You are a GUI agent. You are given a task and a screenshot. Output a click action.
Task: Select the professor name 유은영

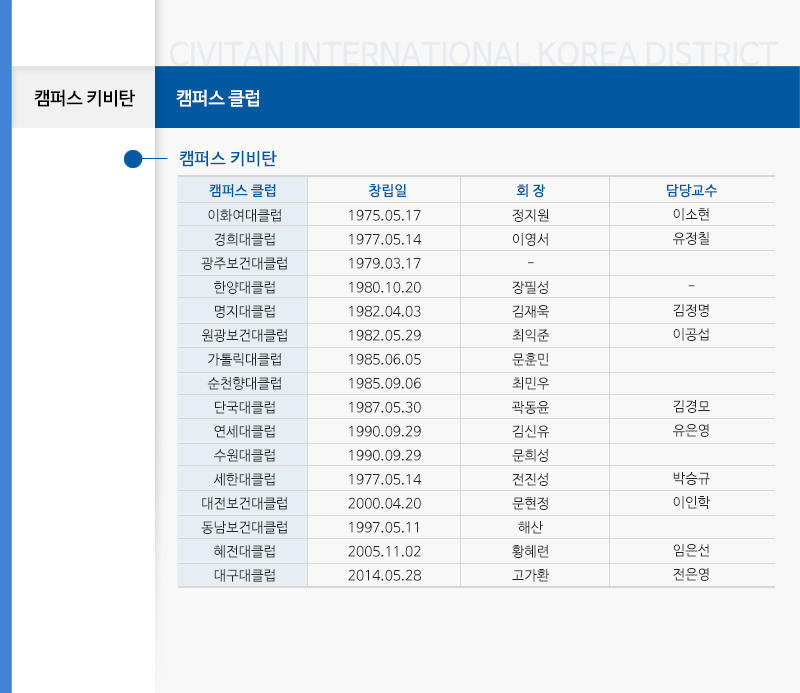691,430
